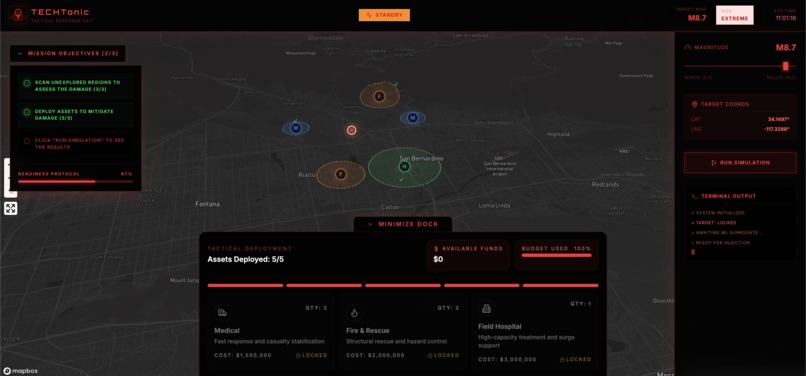Select the Medical asset card title
Screen dimensions: 806x376
[x=227, y=331]
